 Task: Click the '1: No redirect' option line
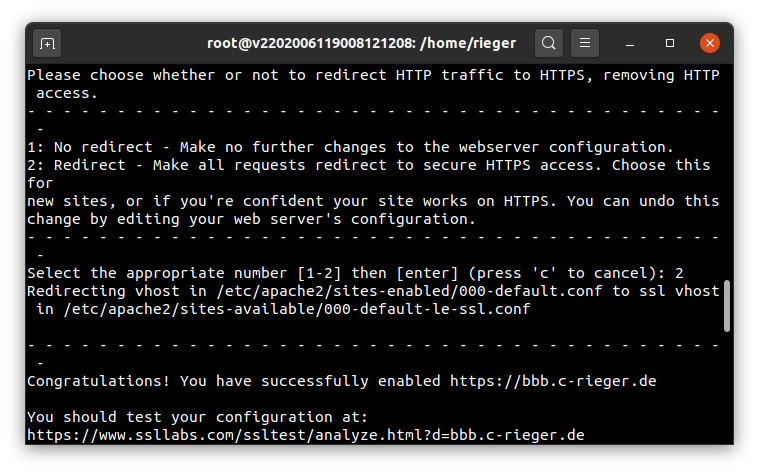click(x=350, y=147)
